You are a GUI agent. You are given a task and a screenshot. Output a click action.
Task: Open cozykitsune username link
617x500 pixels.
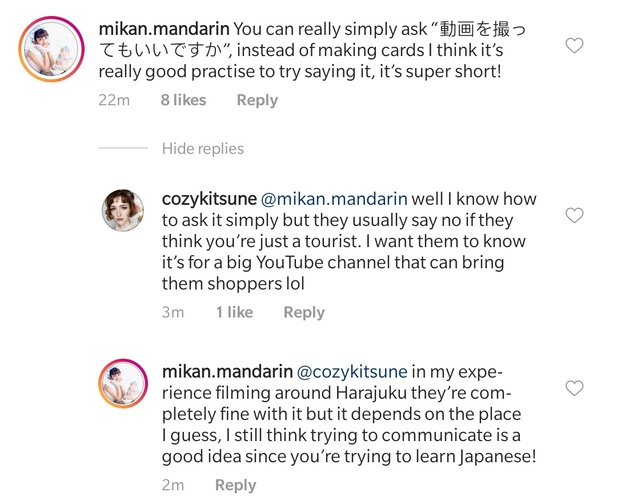tap(209, 199)
